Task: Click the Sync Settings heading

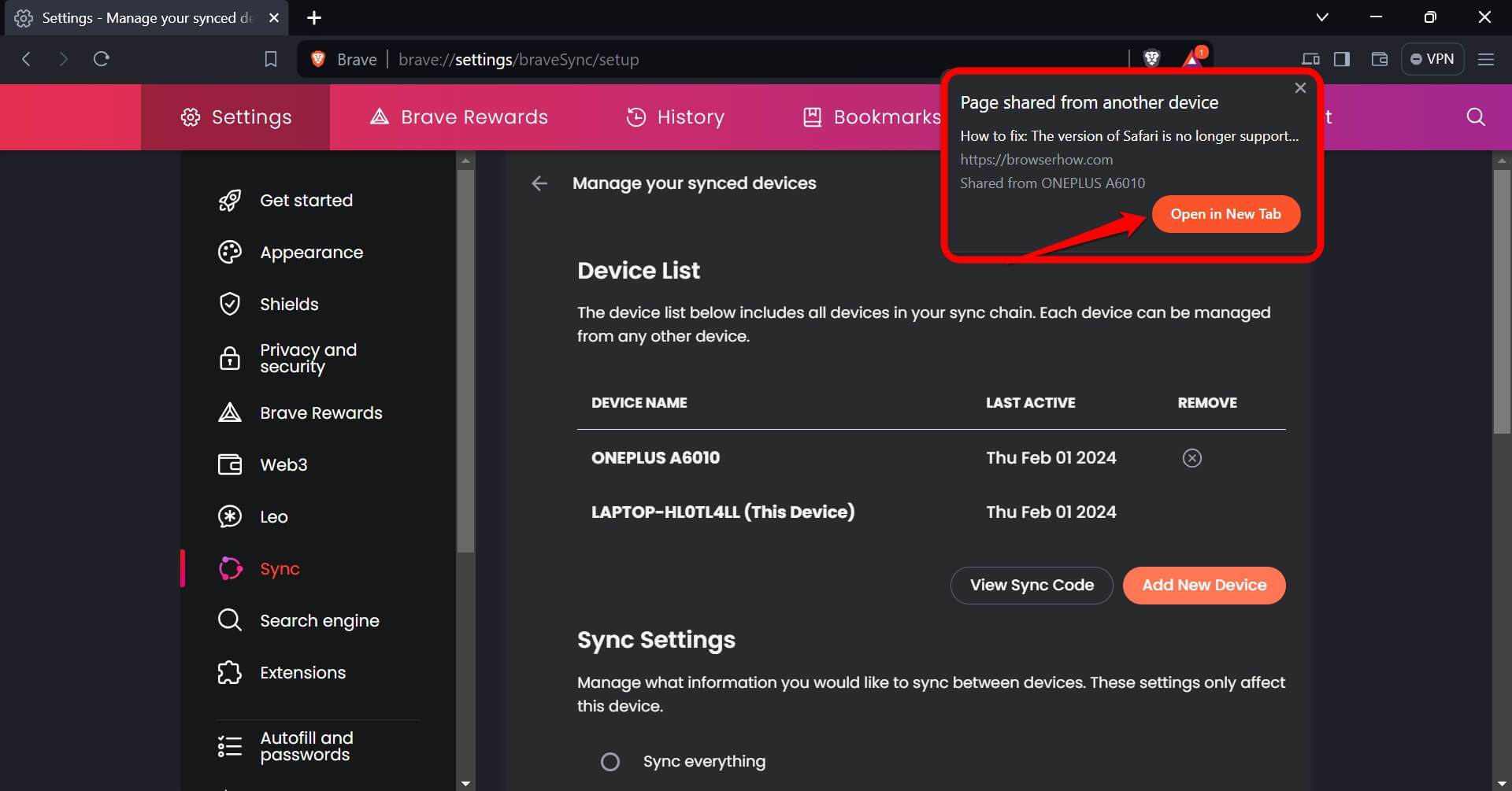Action: 656,640
